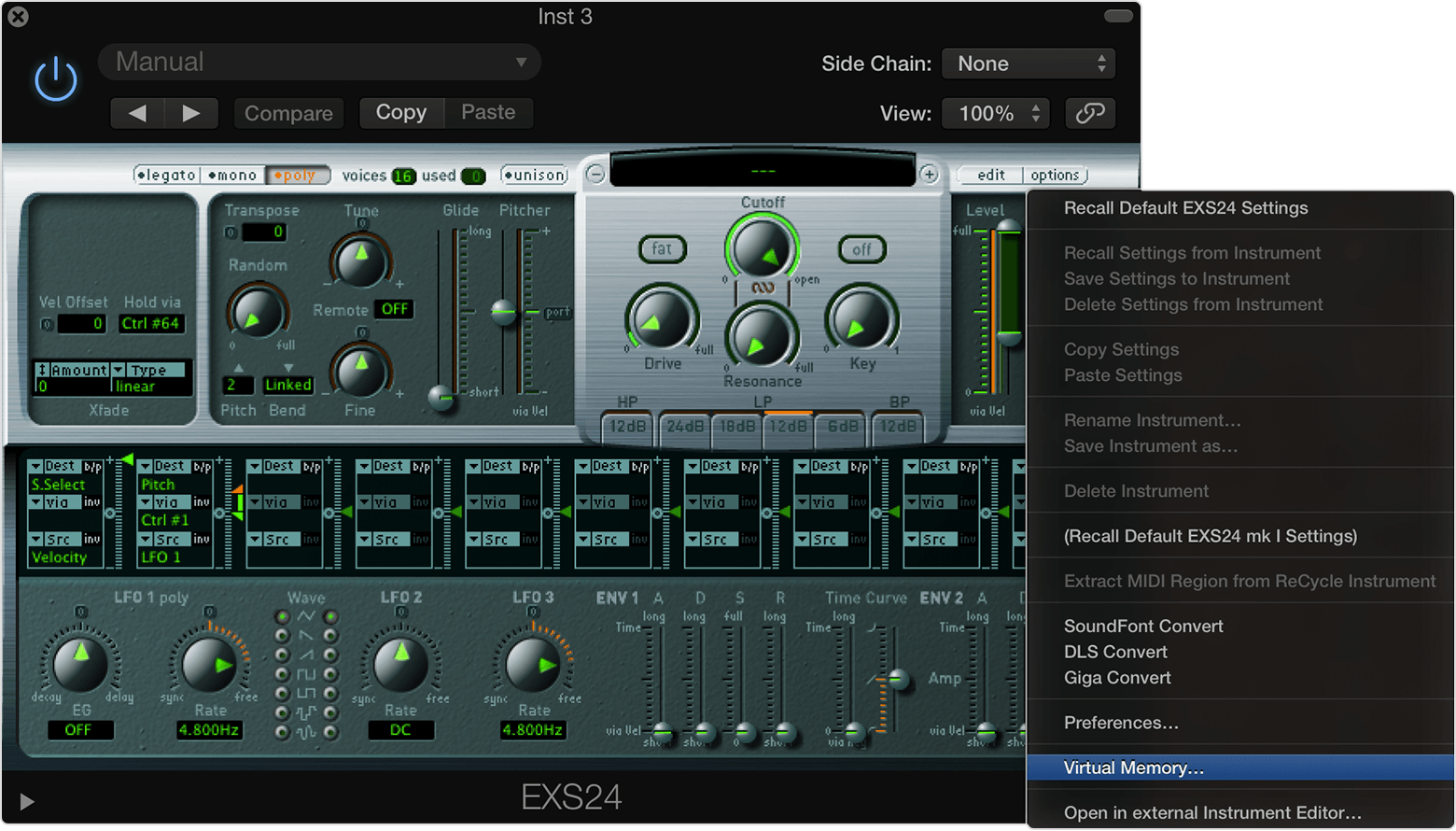
Task: Choose DLS Convert menu item
Action: (1240, 652)
